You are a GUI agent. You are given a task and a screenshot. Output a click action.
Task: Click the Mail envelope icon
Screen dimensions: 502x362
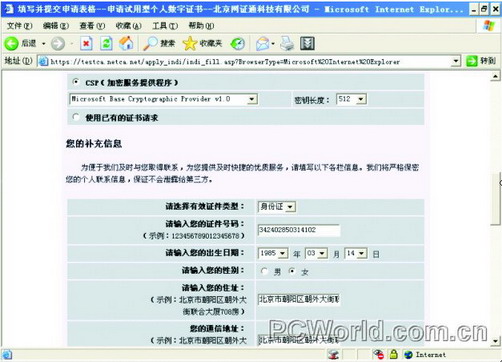pos(263,44)
